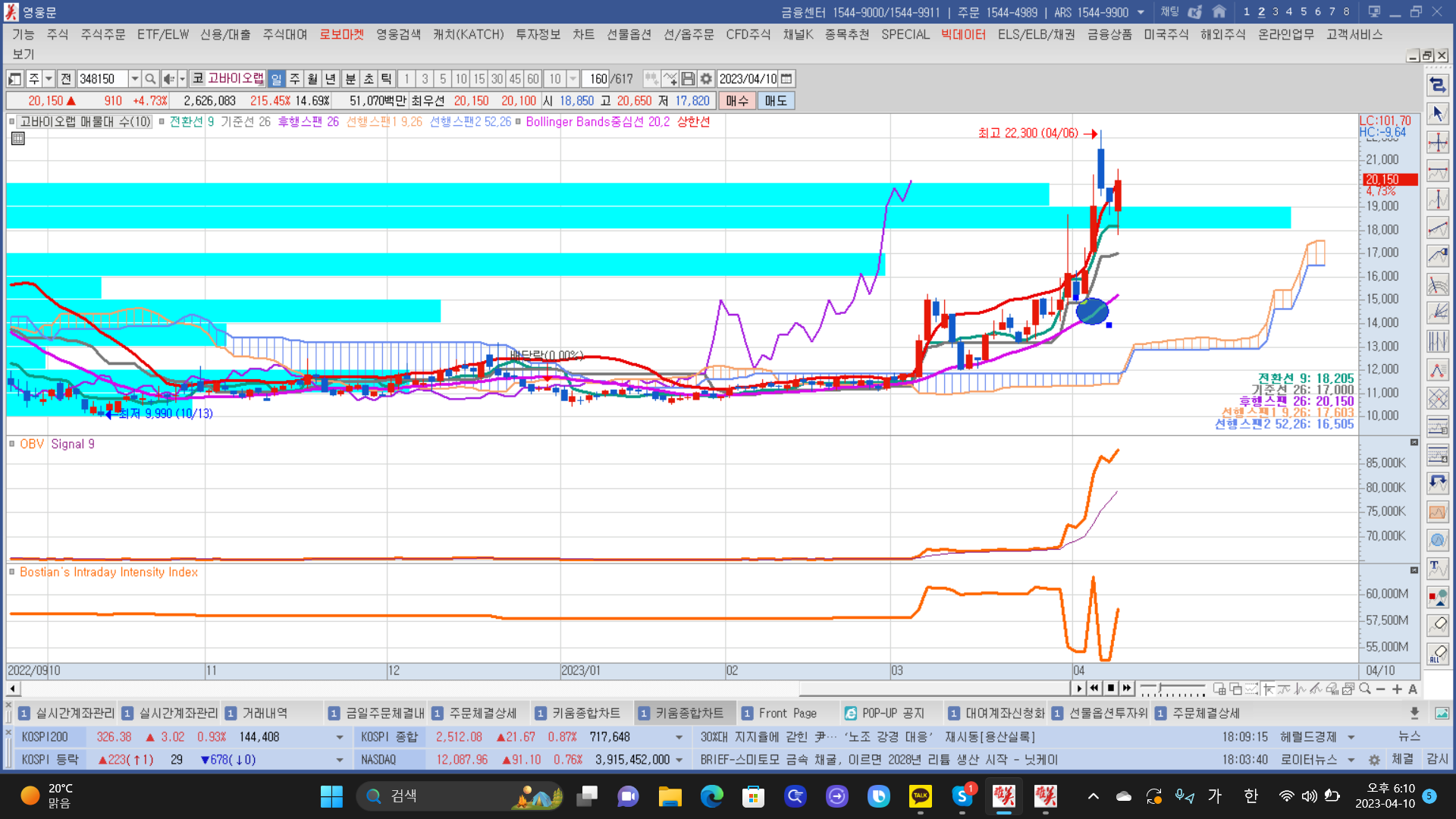This screenshot has width=1456, height=819.
Task: Toggle the tick (틱) chart period
Action: tap(387, 79)
